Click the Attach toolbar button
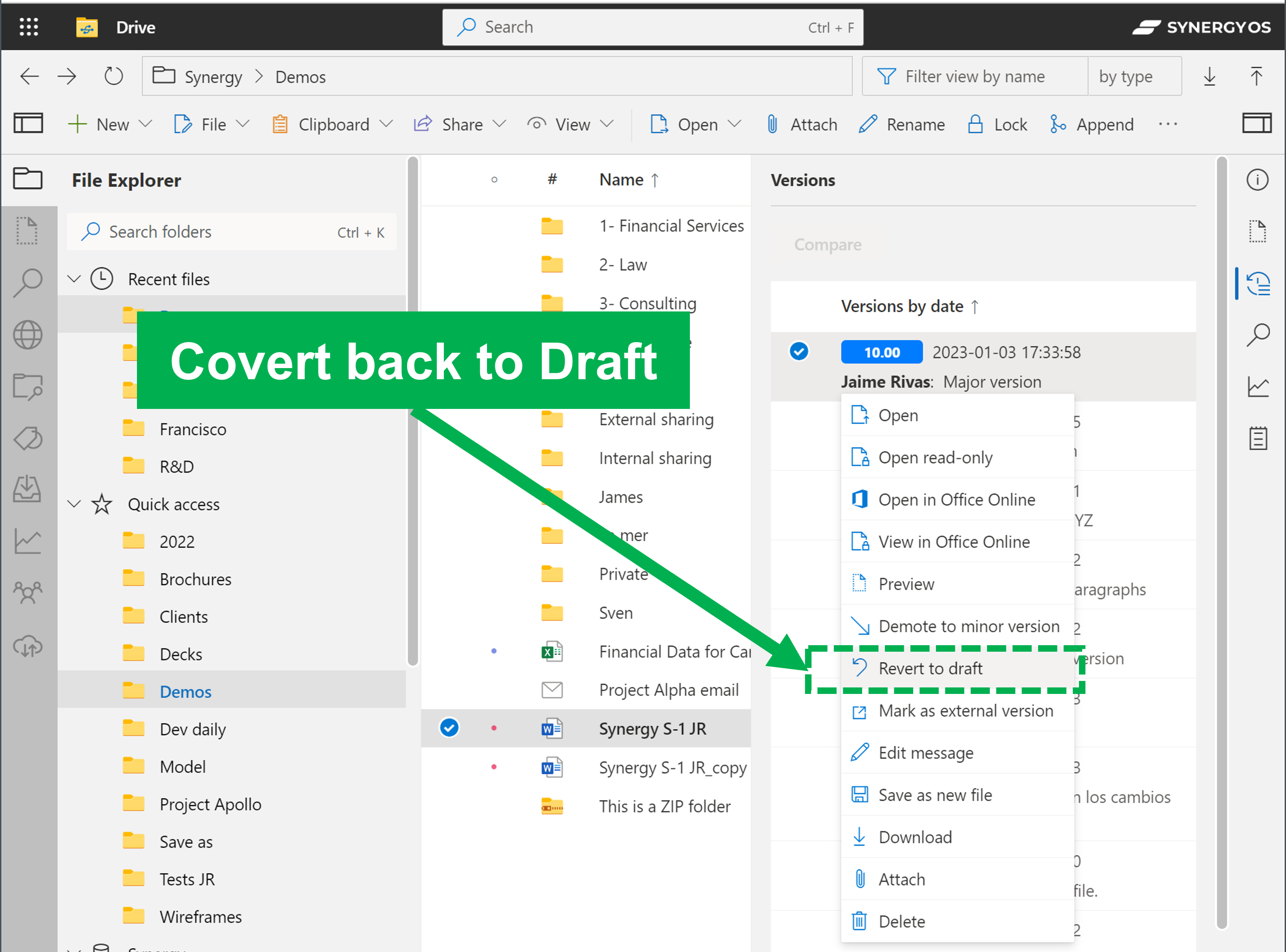The height and width of the screenshot is (952, 1286). pos(801,124)
